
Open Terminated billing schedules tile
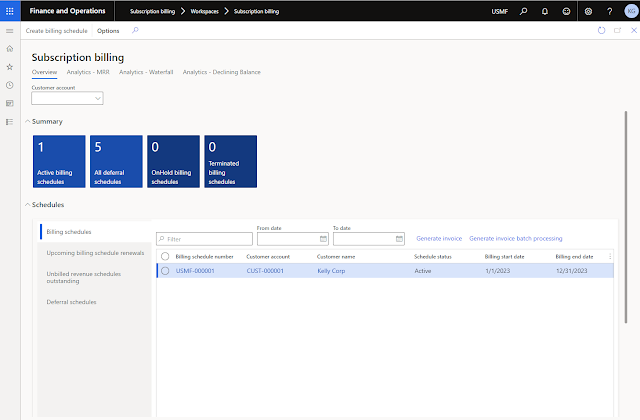[231, 161]
